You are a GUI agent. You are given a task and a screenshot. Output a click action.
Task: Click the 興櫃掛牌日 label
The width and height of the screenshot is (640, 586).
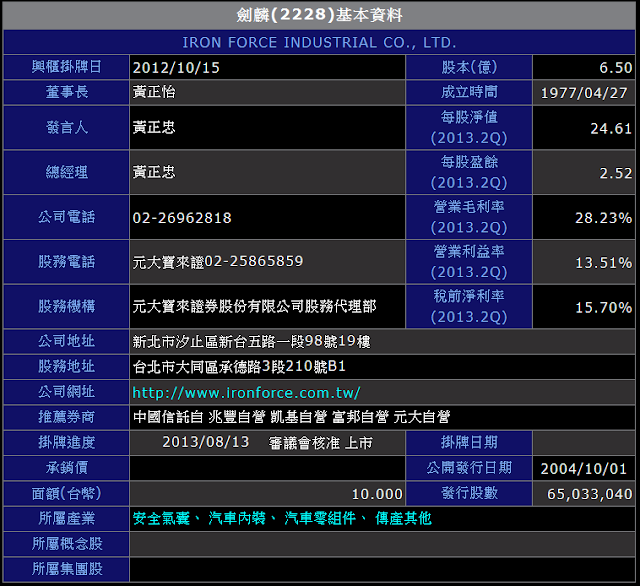(x=67, y=67)
